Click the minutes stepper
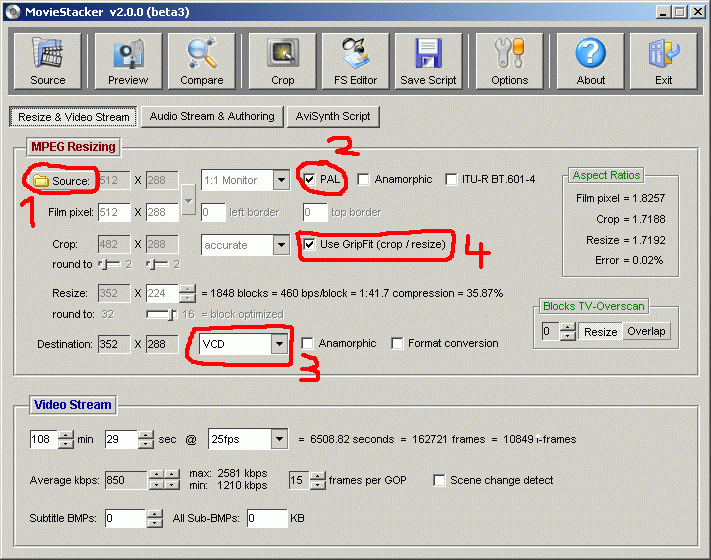This screenshot has width=711, height=560. (66, 439)
